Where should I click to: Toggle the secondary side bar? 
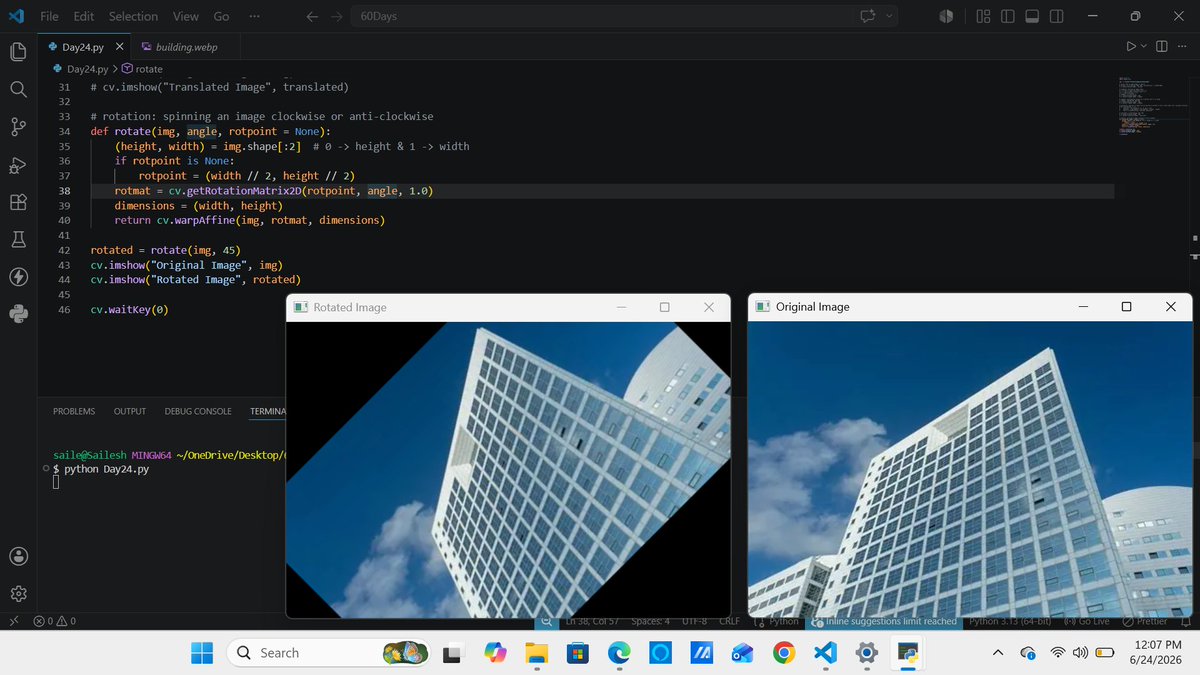pyautogui.click(x=1057, y=16)
